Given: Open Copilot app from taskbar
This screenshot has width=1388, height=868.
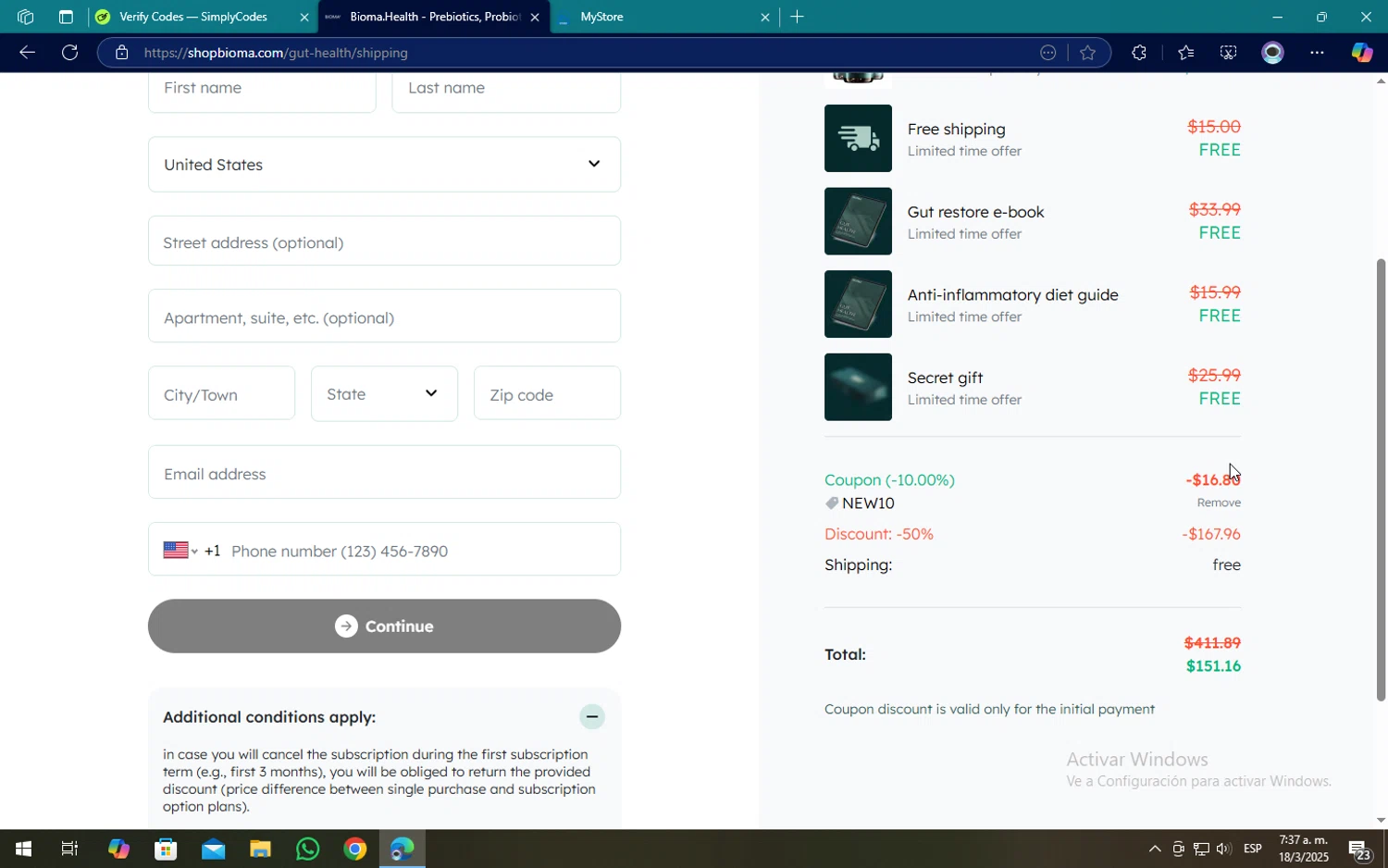Looking at the screenshot, I should [x=118, y=849].
